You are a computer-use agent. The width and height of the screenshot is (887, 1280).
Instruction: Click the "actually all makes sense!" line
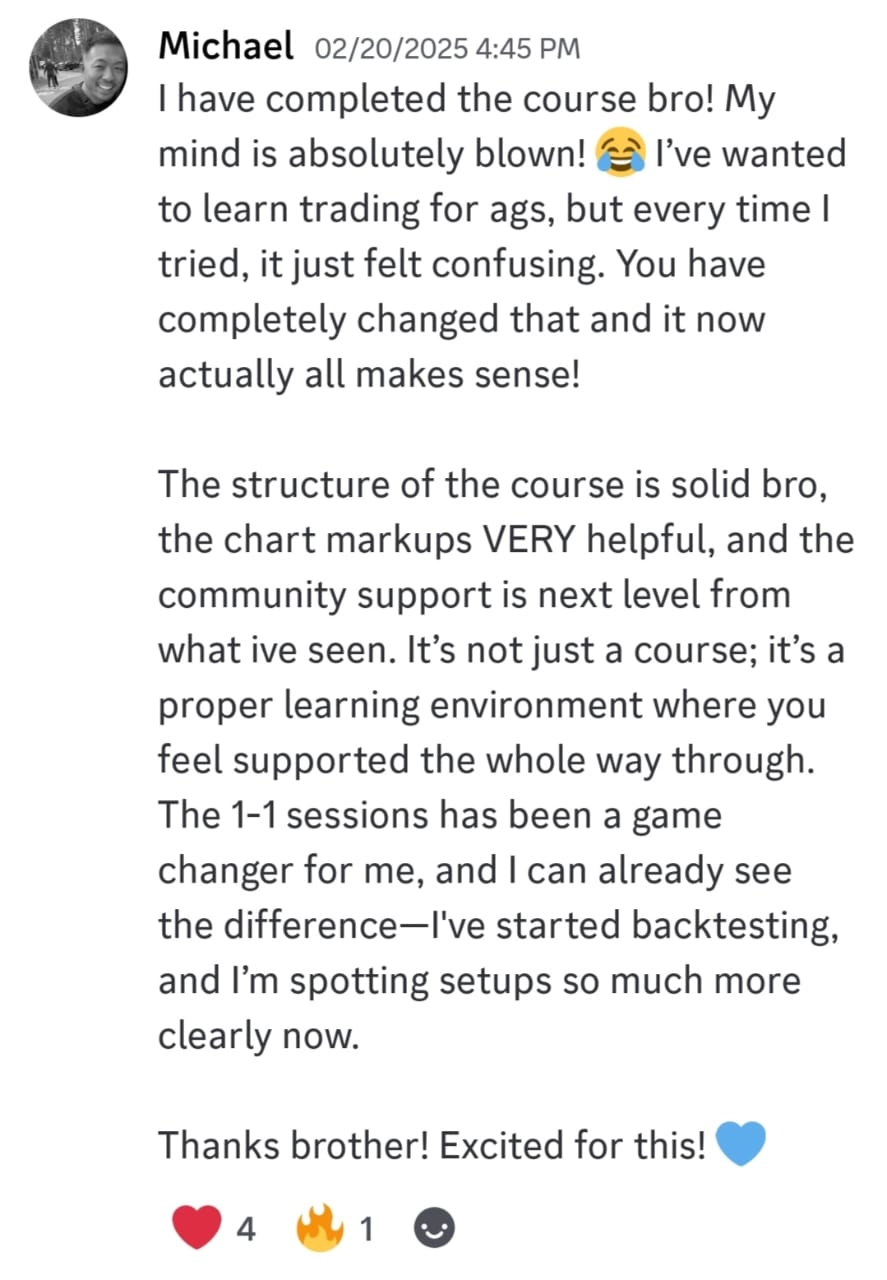tap(369, 375)
